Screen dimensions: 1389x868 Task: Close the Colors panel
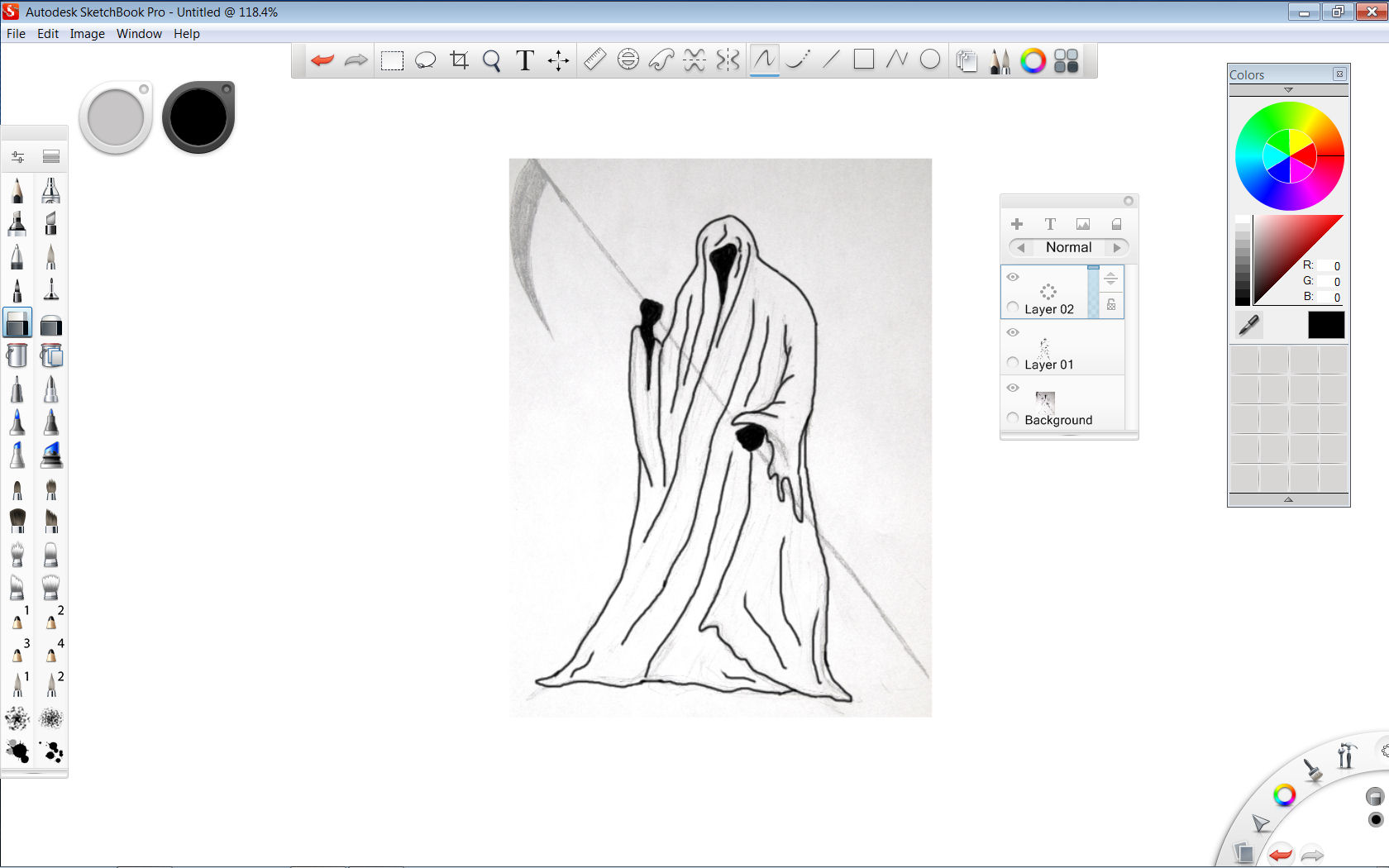(x=1339, y=74)
